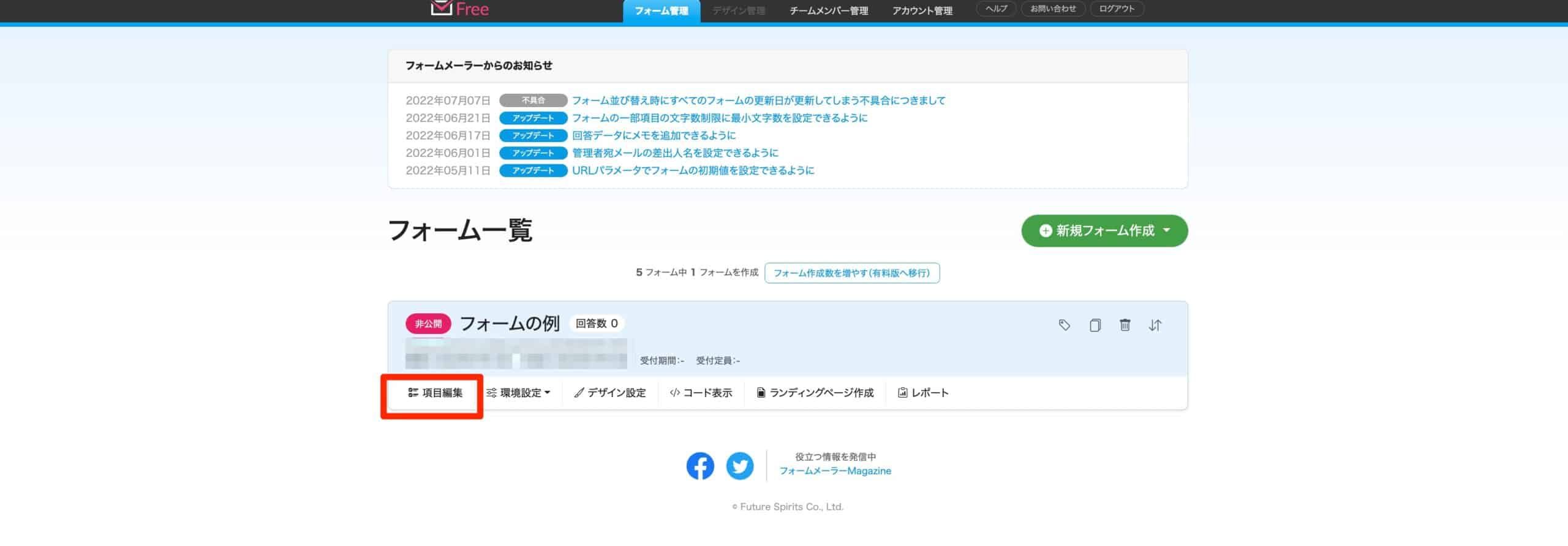Click the tag icon on フォームの例
1568x546 pixels.
tap(1065, 325)
